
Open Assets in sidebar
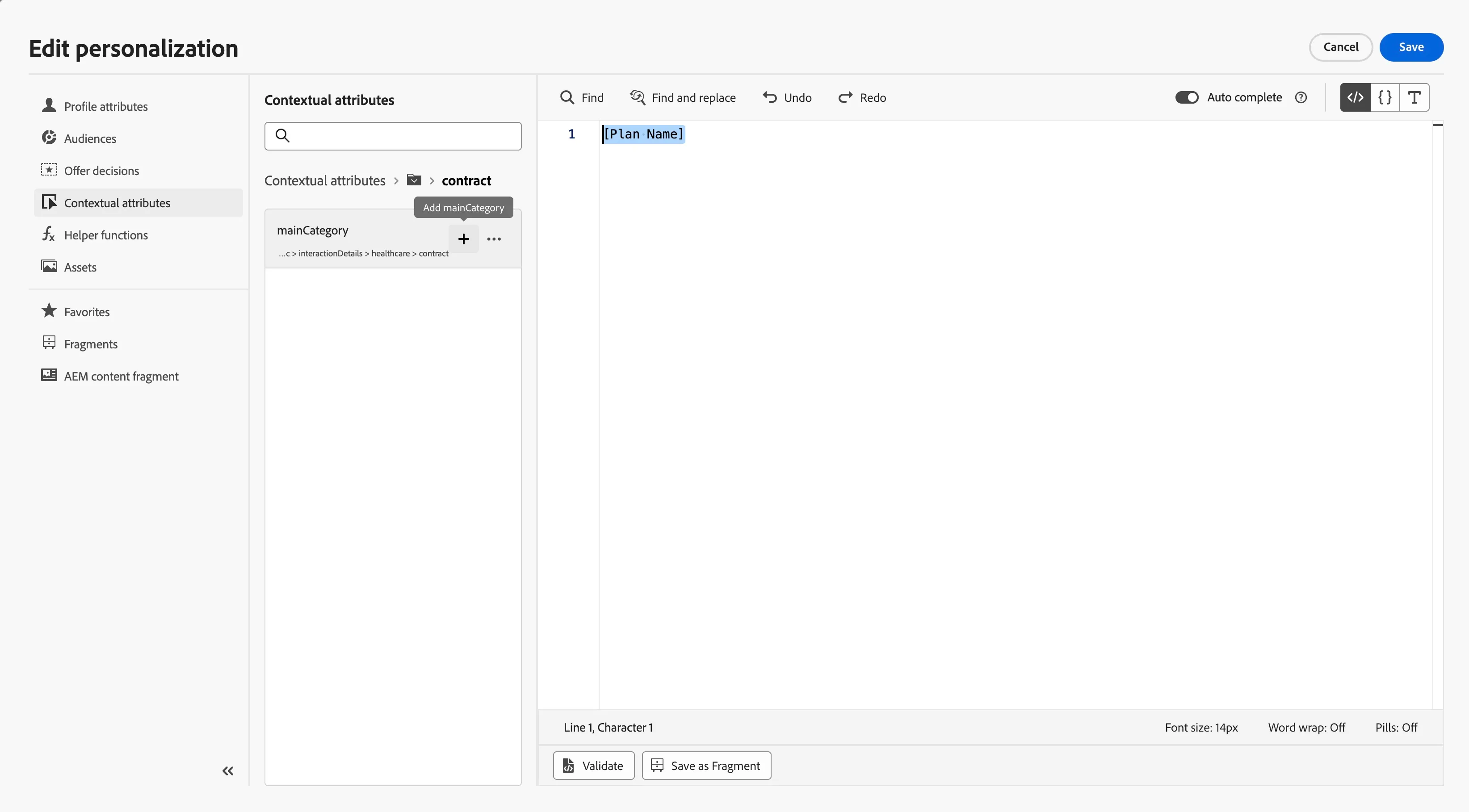pos(80,267)
